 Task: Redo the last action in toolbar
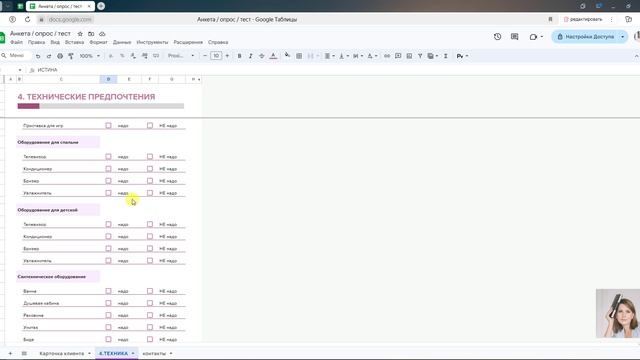[x=49, y=56]
